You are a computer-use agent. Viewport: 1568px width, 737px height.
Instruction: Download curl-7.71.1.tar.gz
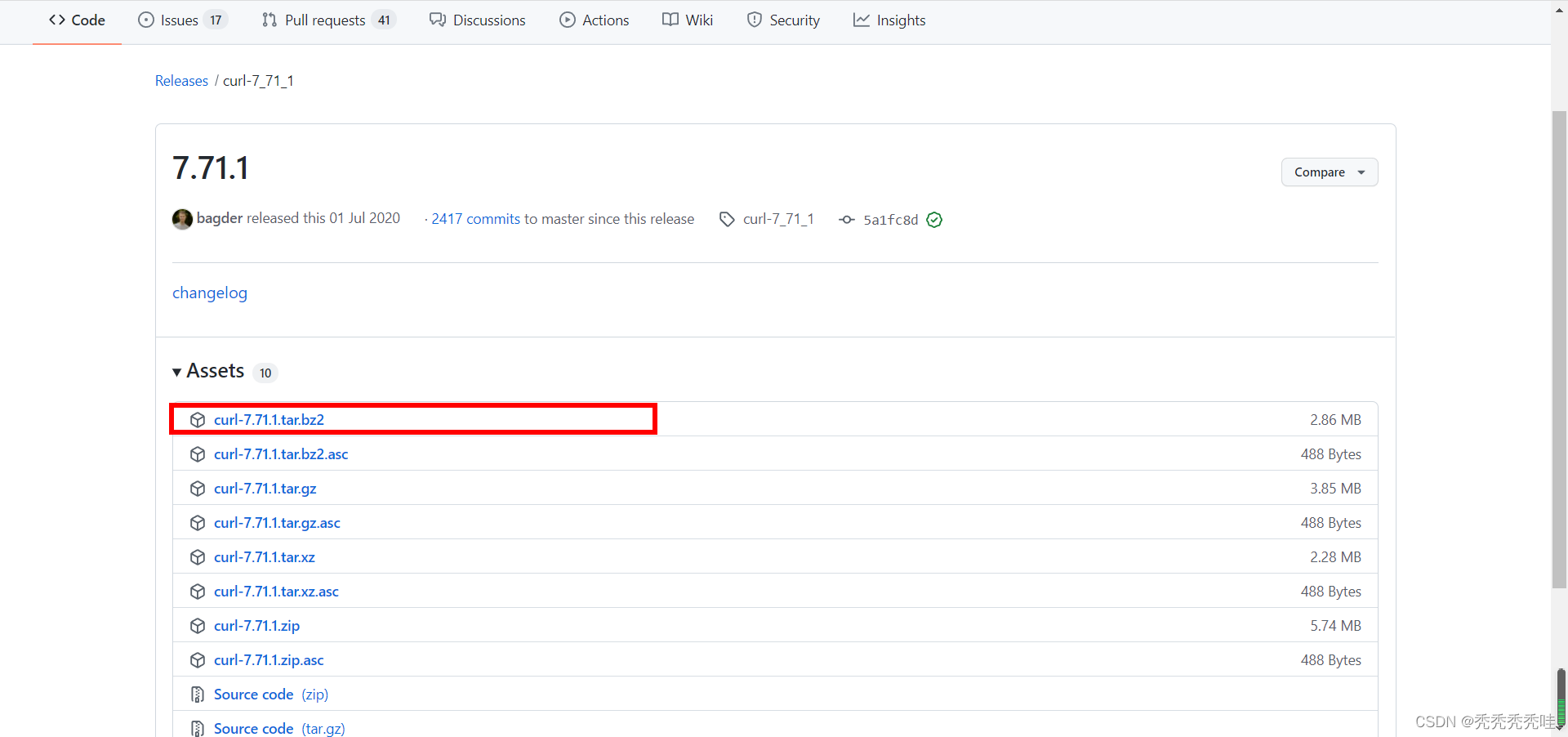point(265,489)
